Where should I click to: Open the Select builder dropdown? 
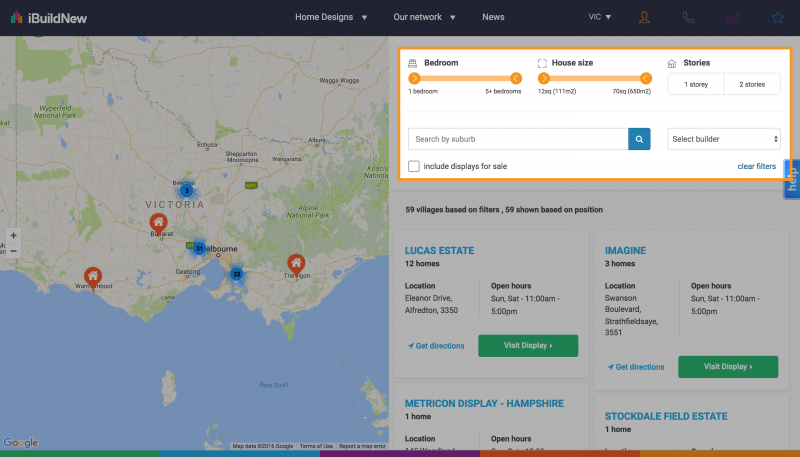(x=724, y=139)
